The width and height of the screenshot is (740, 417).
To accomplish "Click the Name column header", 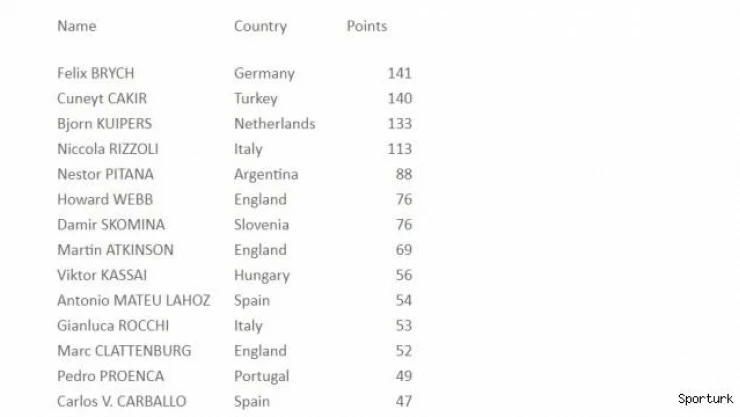I will point(76,26).
